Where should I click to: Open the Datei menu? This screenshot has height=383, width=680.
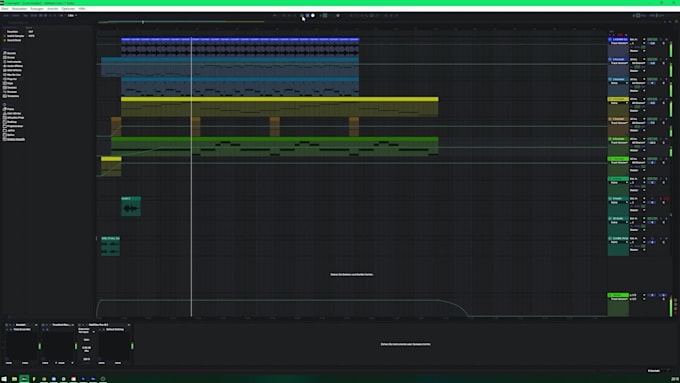coord(5,9)
